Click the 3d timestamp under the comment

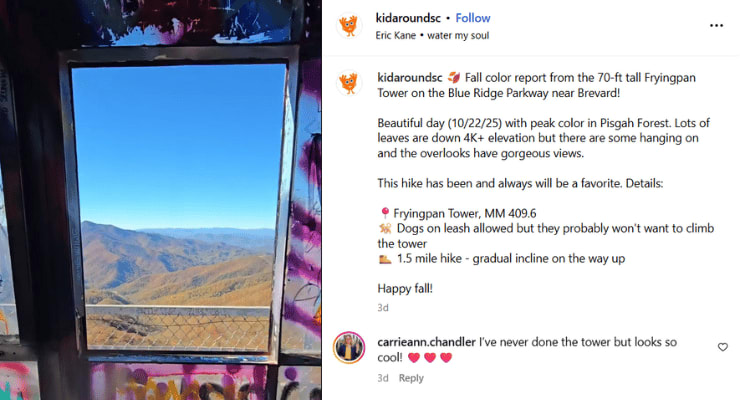click(383, 378)
